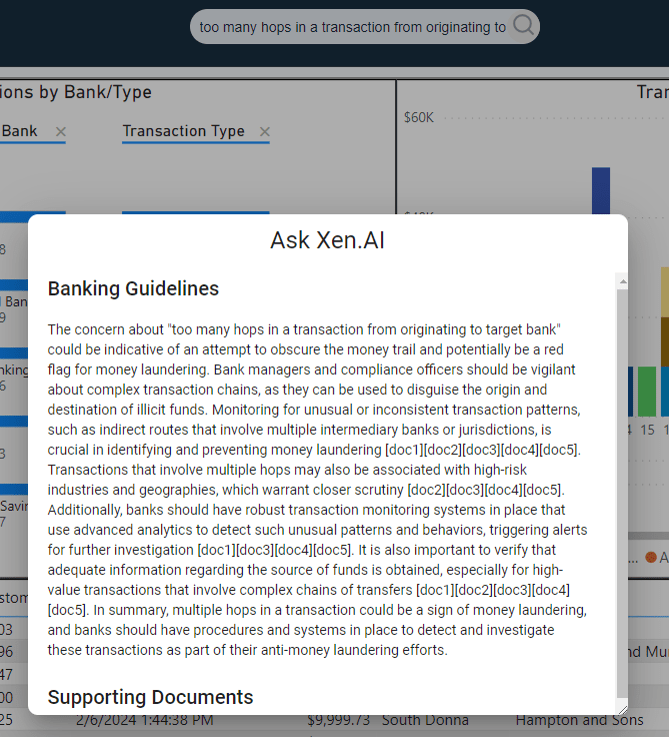Click the resize grip at dialog corner
This screenshot has width=669, height=737.
coord(622,710)
